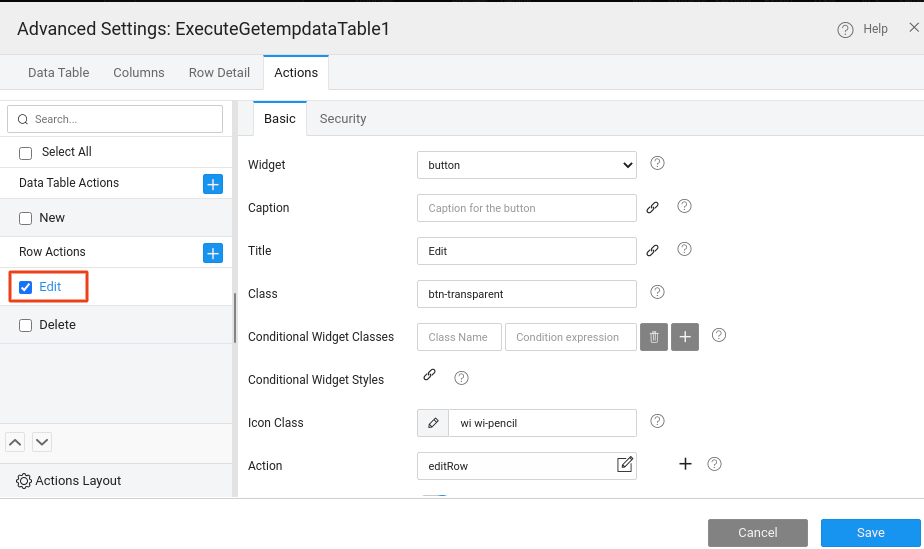Click the Cancel button

[757, 533]
